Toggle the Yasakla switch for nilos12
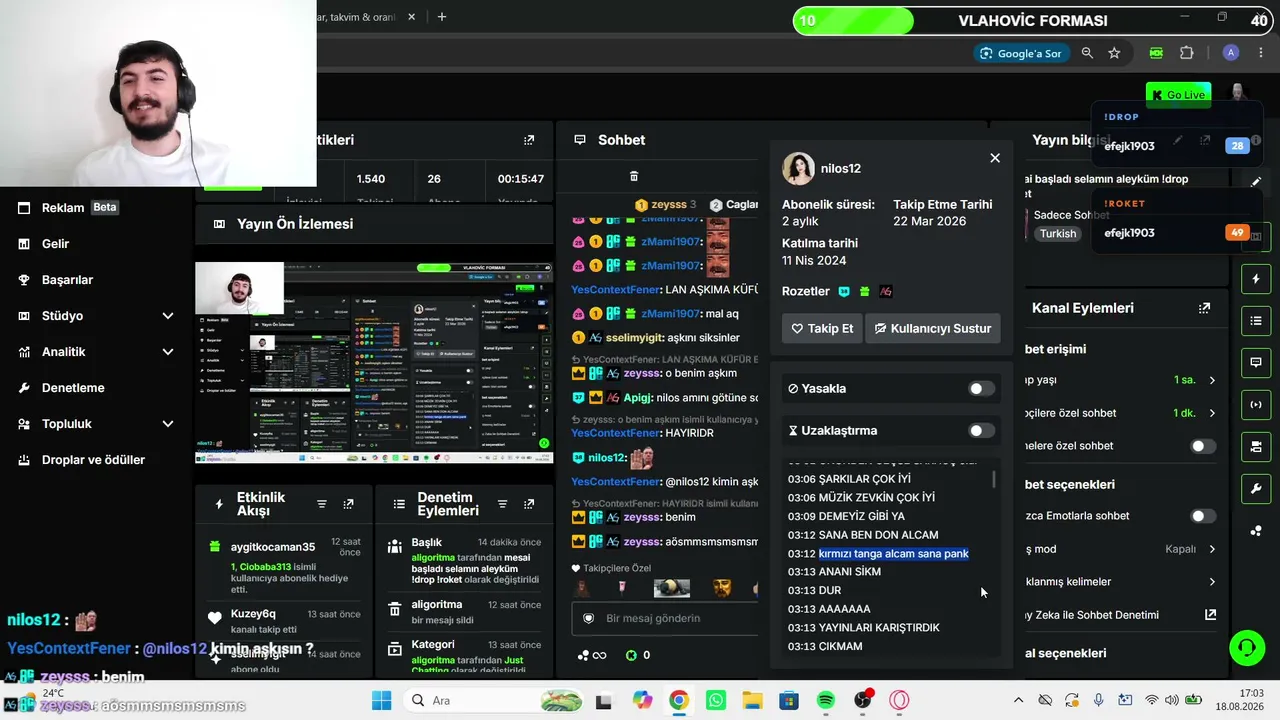Image resolution: width=1280 pixels, height=720 pixels. pyautogui.click(x=982, y=389)
